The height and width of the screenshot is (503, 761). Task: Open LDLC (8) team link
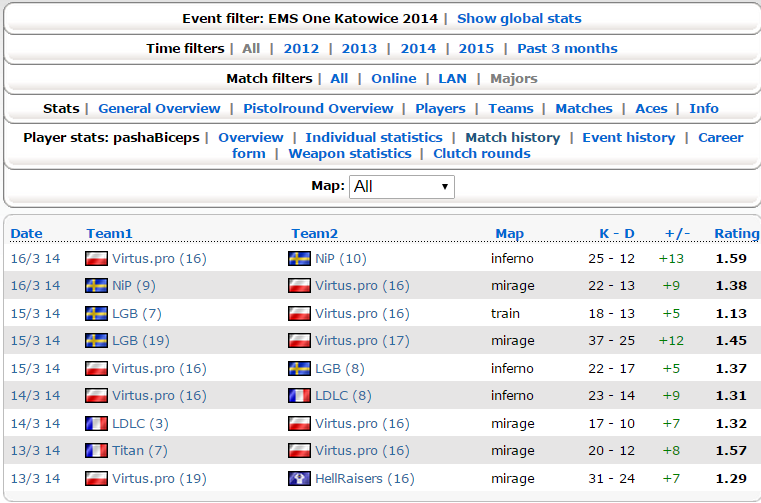[343, 396]
